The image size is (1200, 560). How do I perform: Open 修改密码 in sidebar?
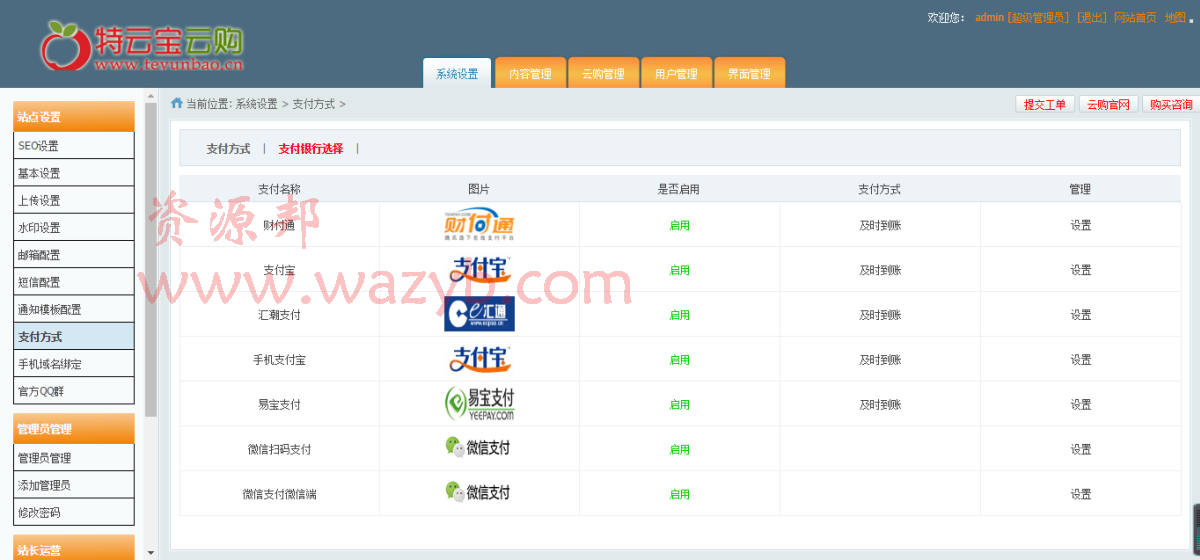[73, 512]
